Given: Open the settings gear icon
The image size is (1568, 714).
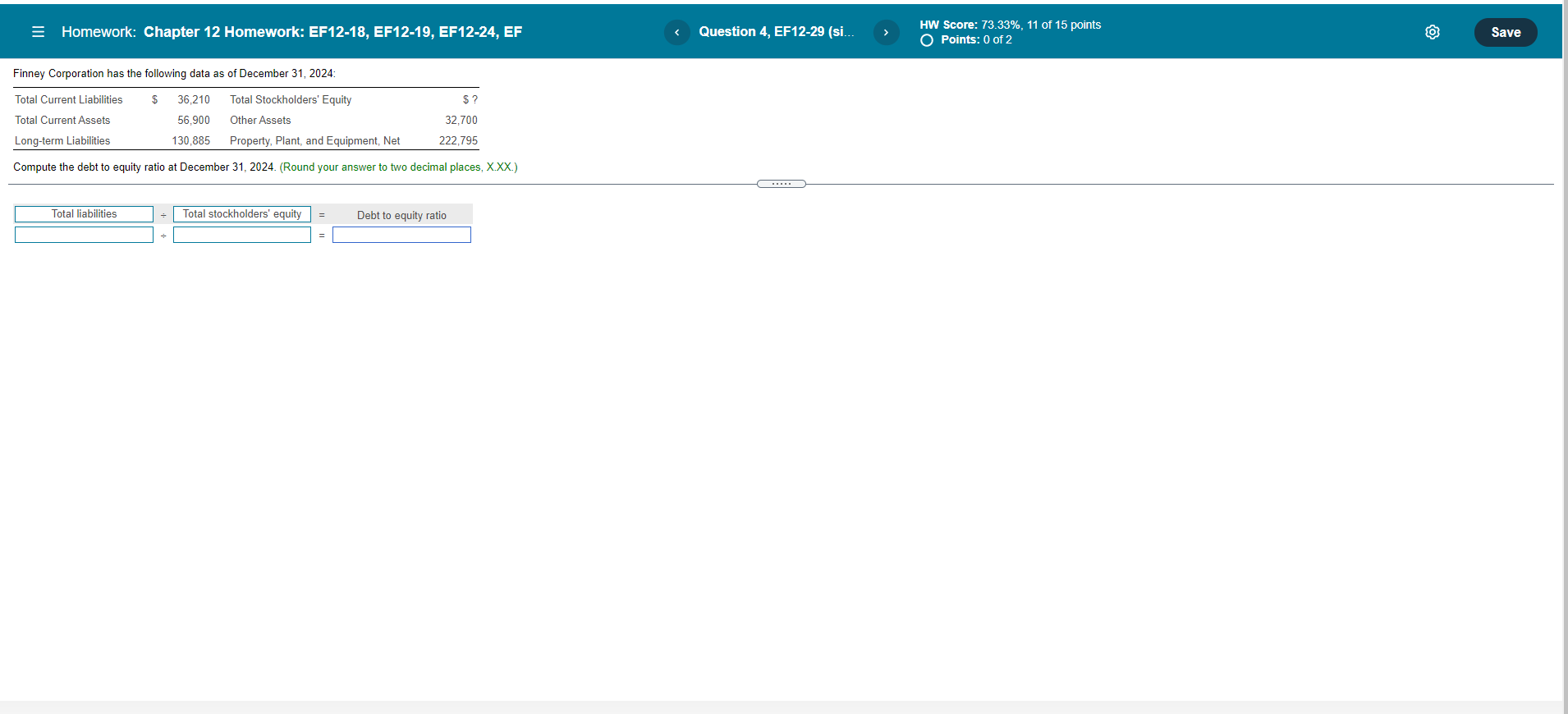Looking at the screenshot, I should 1433,32.
